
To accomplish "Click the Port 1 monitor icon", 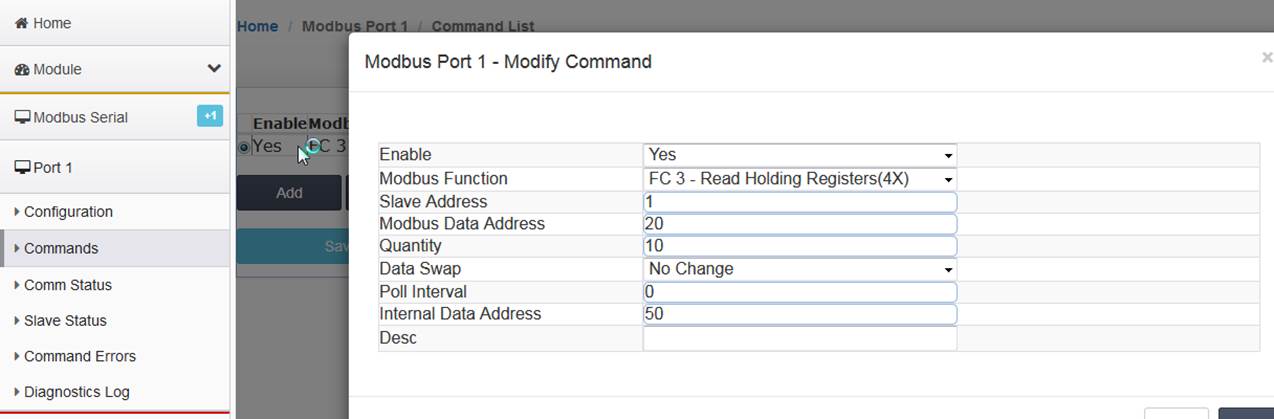I will (x=22, y=167).
